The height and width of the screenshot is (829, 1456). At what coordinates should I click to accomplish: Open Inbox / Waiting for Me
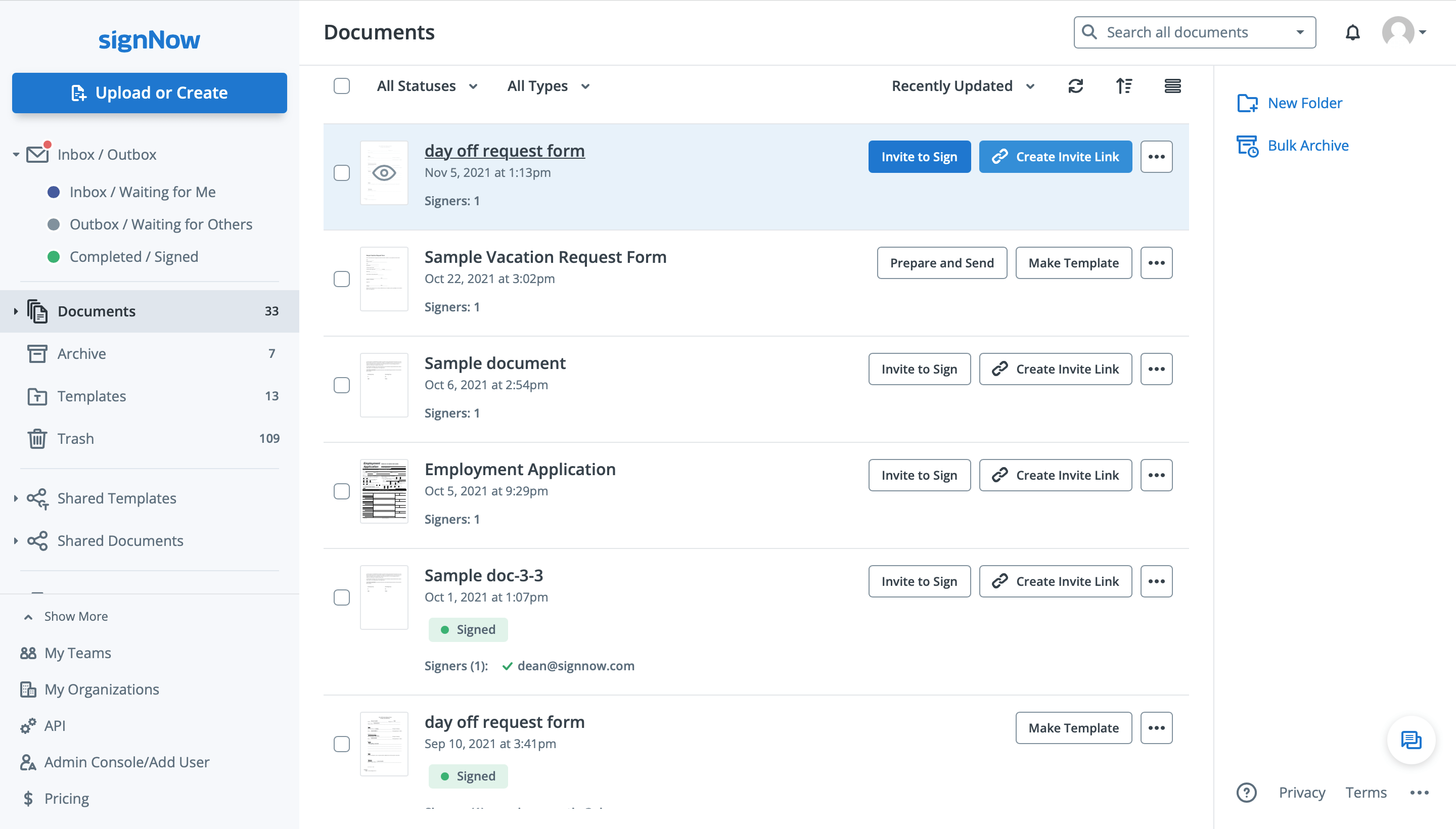[x=143, y=192]
